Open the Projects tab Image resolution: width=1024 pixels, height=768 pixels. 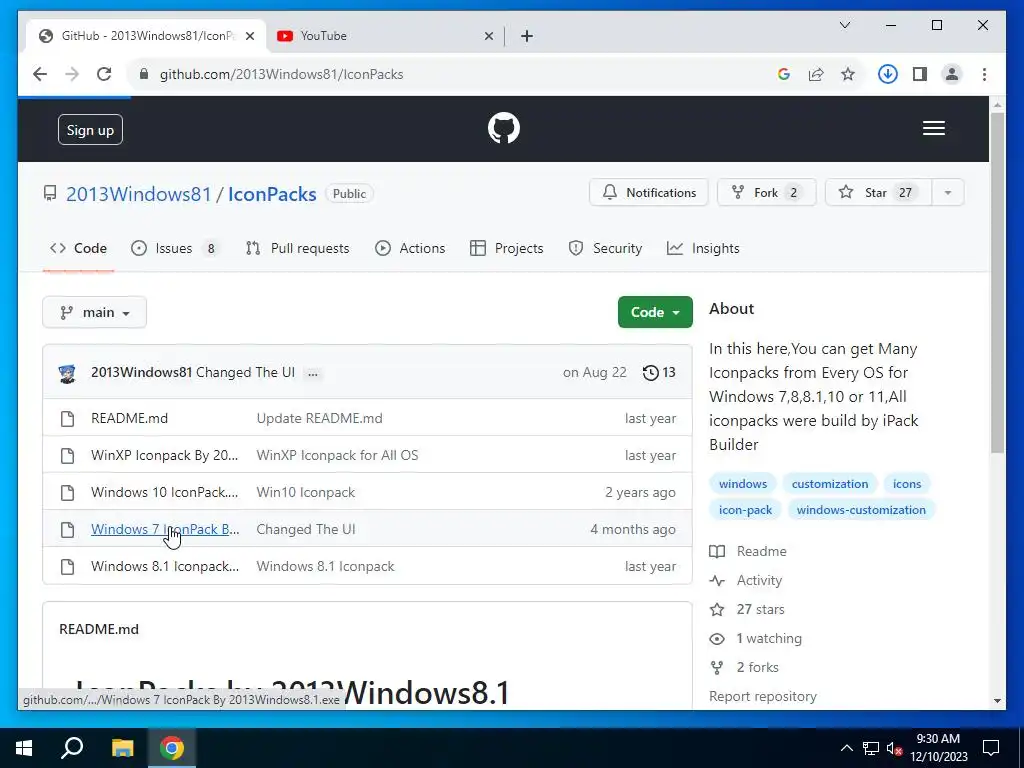pos(507,248)
